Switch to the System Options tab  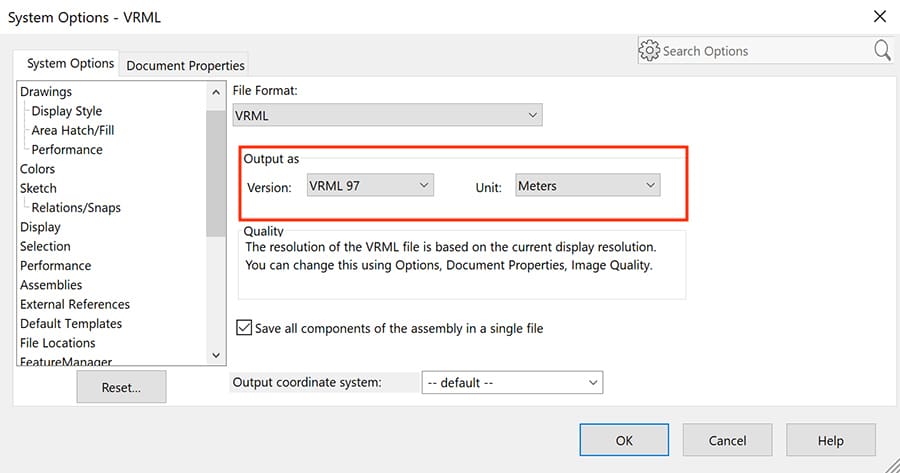pos(71,63)
